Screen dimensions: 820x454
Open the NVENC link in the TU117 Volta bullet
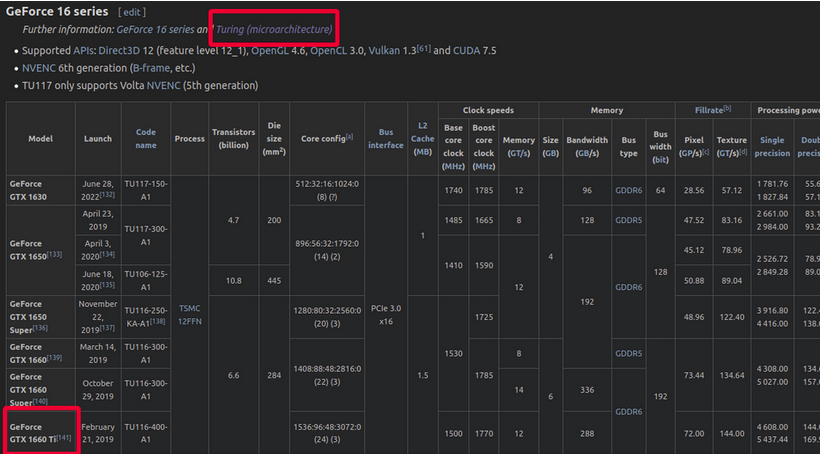[163, 85]
